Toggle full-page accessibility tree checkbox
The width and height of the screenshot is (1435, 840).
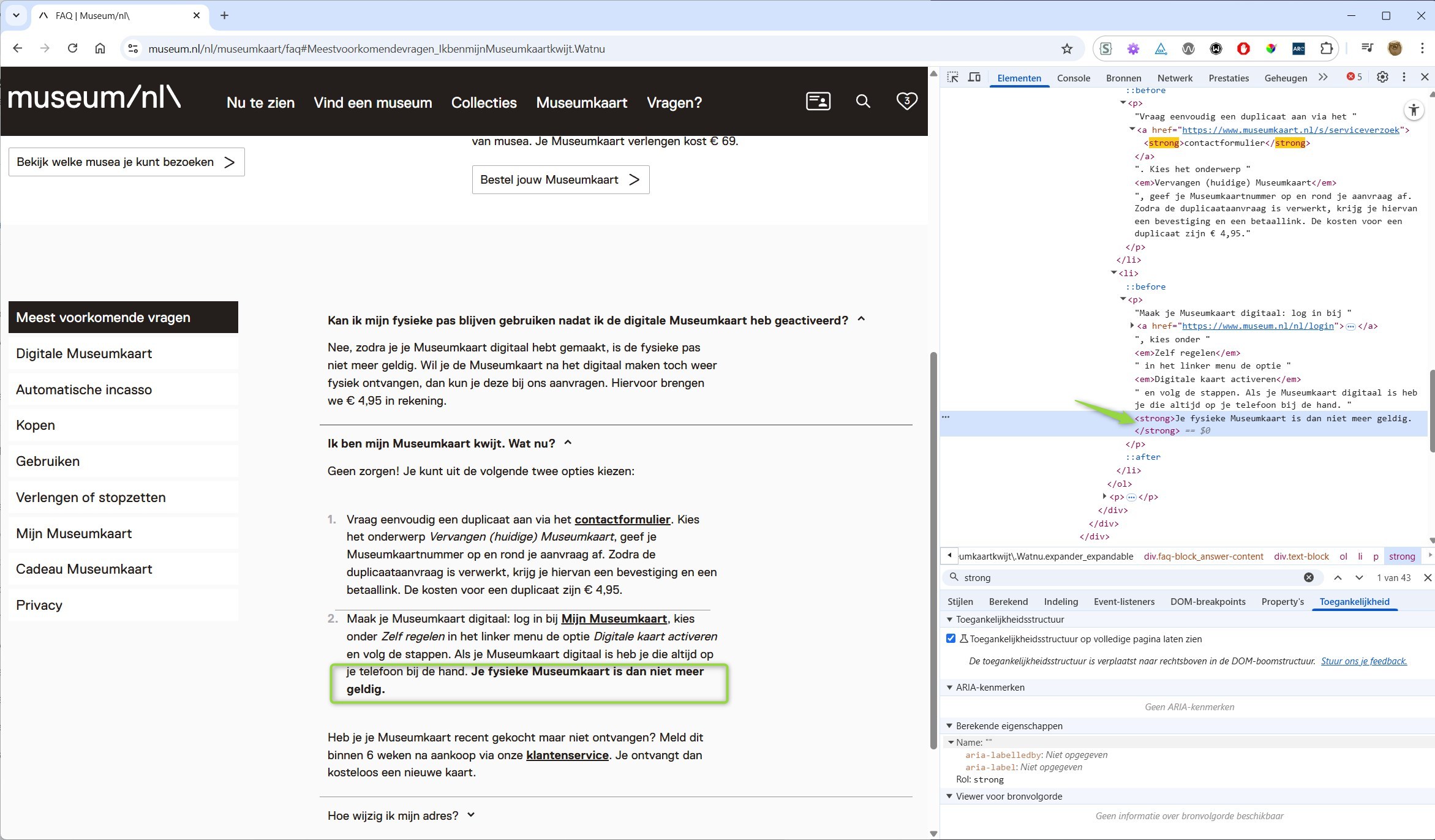tap(951, 639)
